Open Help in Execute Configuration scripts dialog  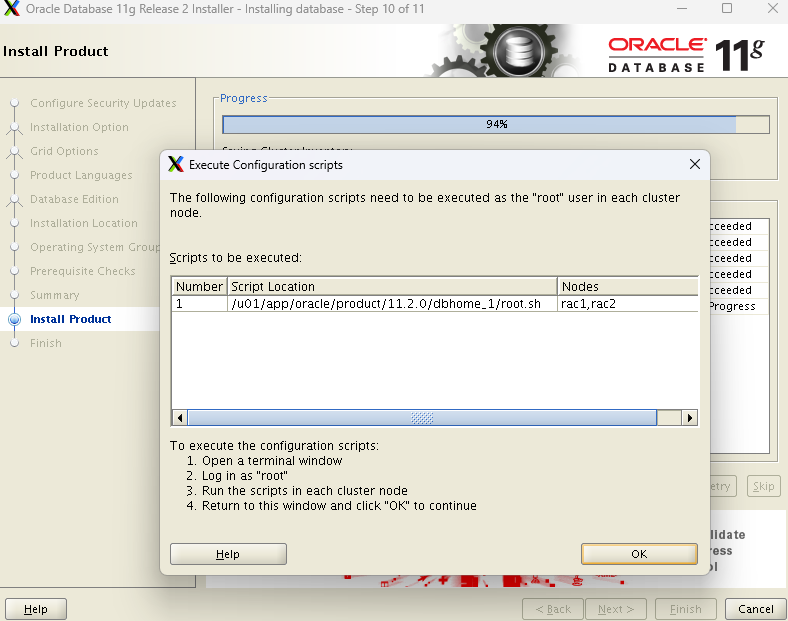[x=228, y=554]
